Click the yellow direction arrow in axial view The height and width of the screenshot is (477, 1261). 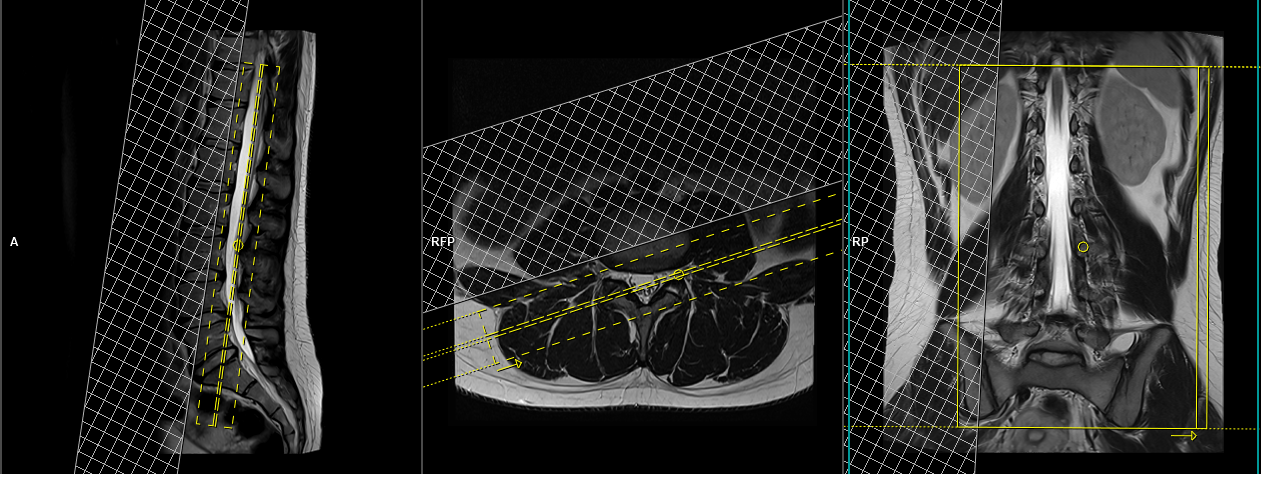tap(510, 365)
